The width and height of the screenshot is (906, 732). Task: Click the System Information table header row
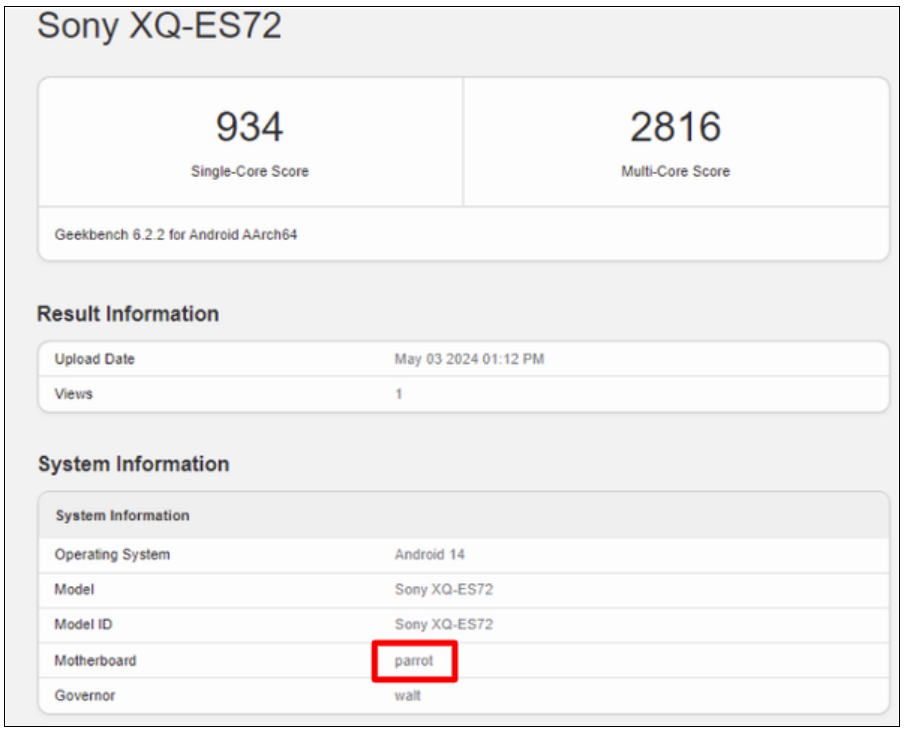coord(463,515)
